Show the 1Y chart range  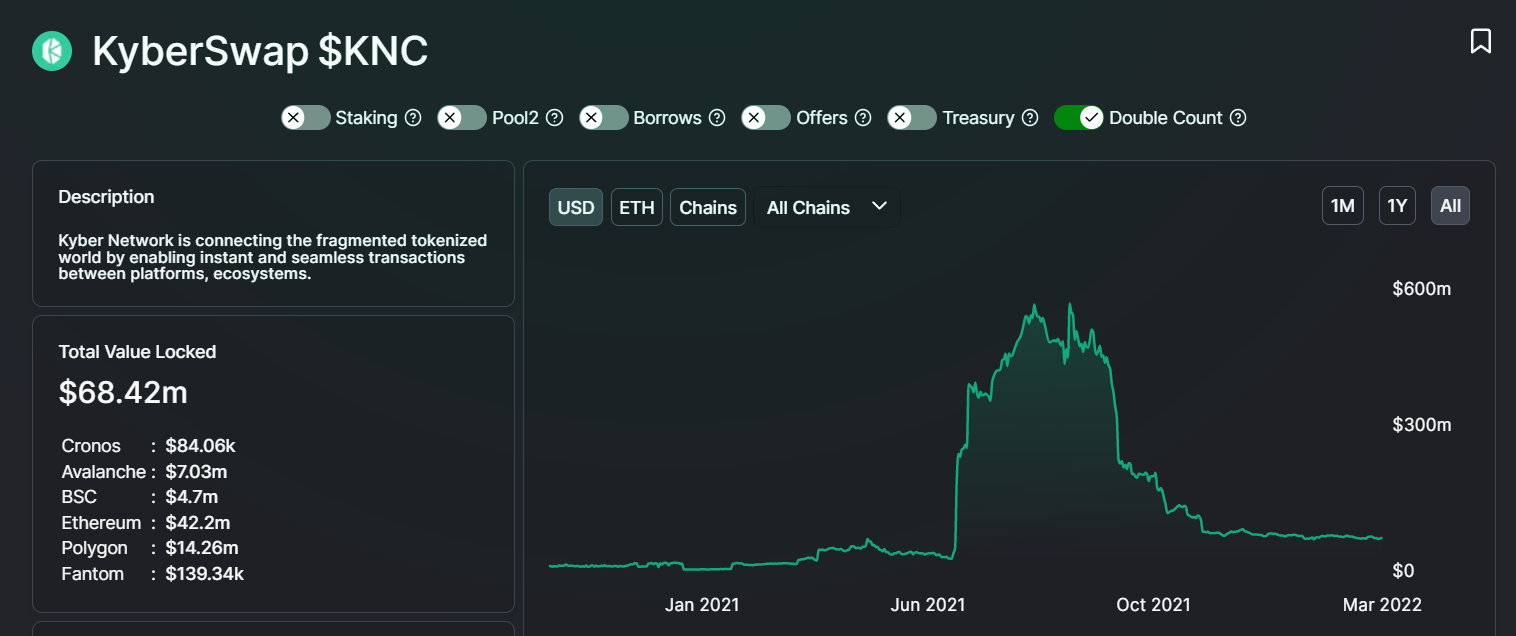(1397, 206)
